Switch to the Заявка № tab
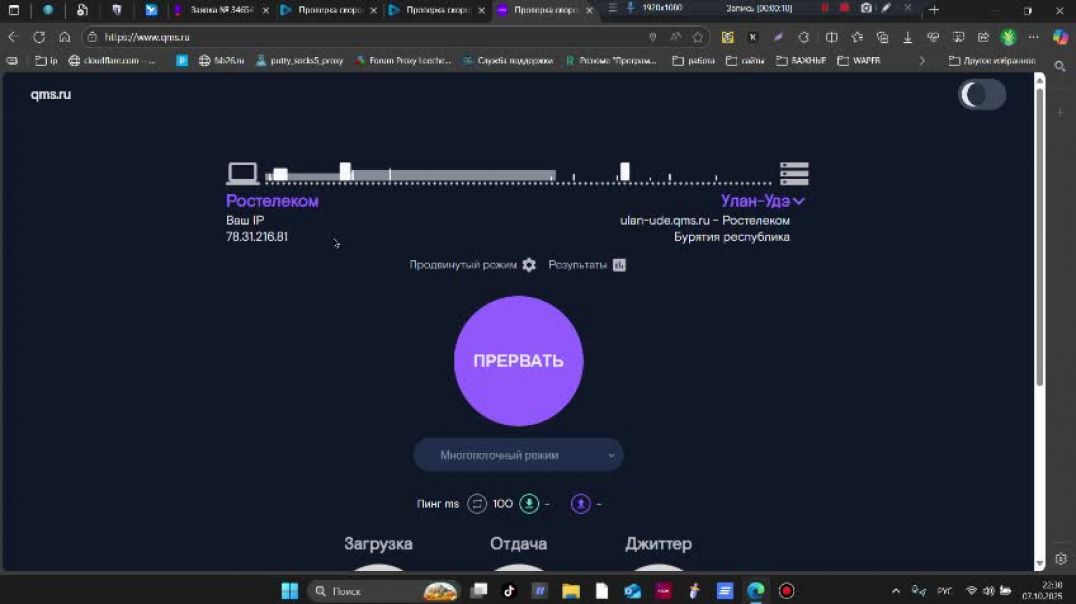The width and height of the screenshot is (1076, 604). click(220, 10)
